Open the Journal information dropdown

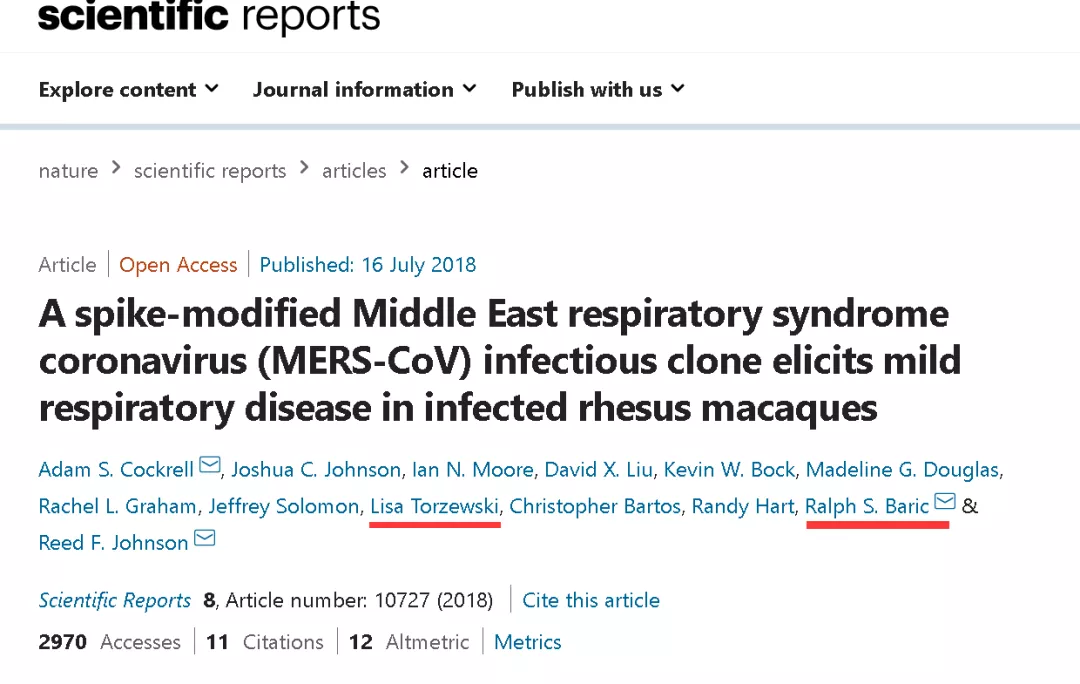pyautogui.click(x=364, y=90)
